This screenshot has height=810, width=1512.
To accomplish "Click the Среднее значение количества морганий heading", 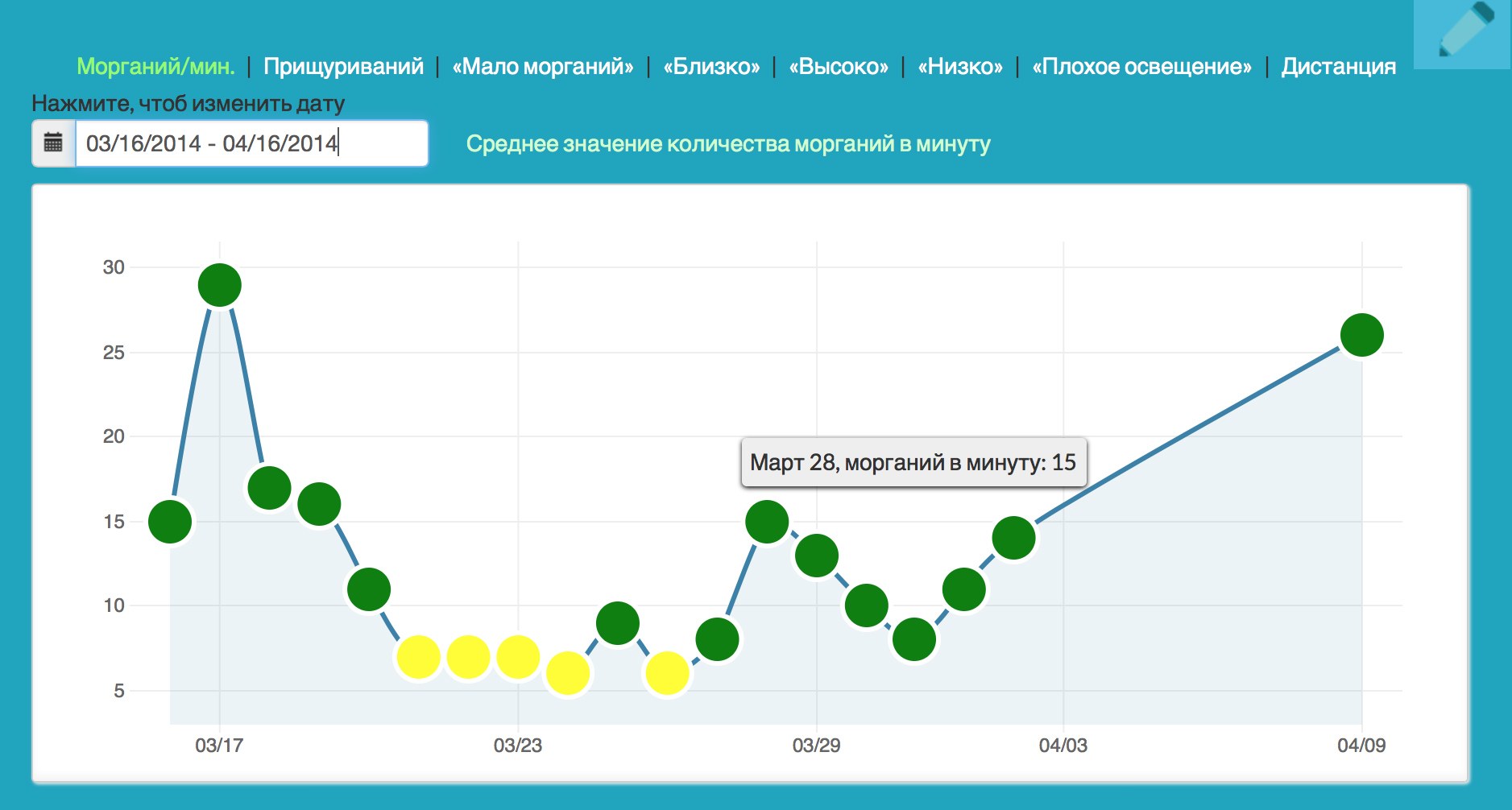I will tap(729, 145).
